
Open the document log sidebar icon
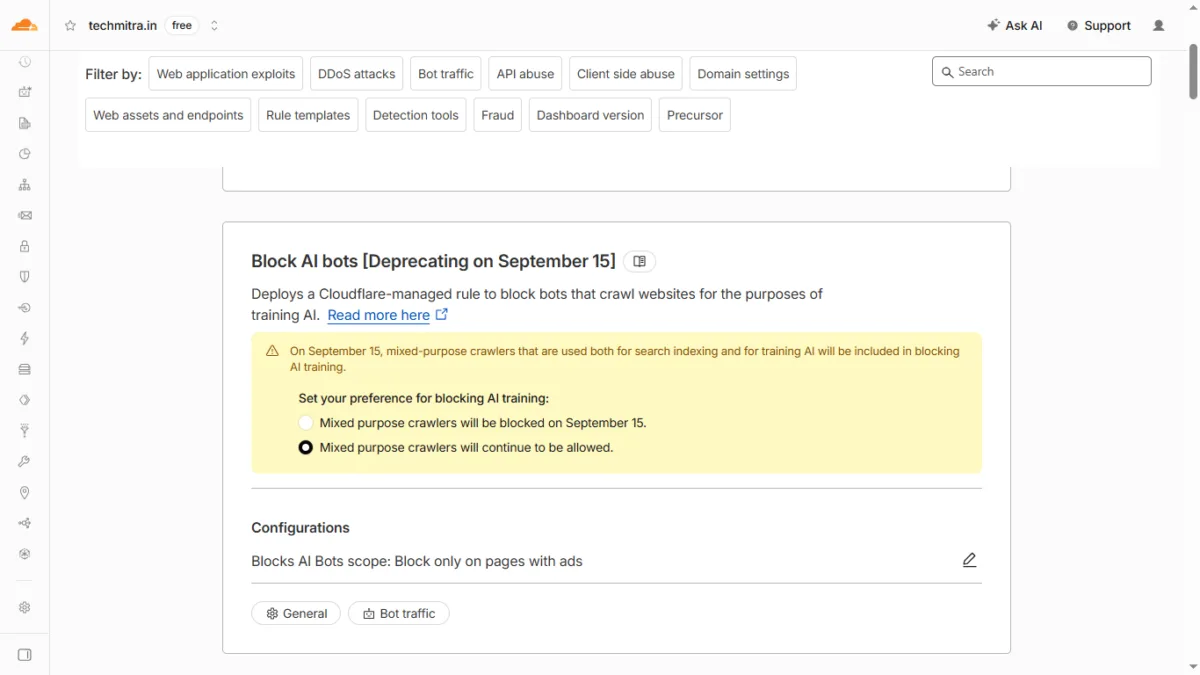point(25,123)
